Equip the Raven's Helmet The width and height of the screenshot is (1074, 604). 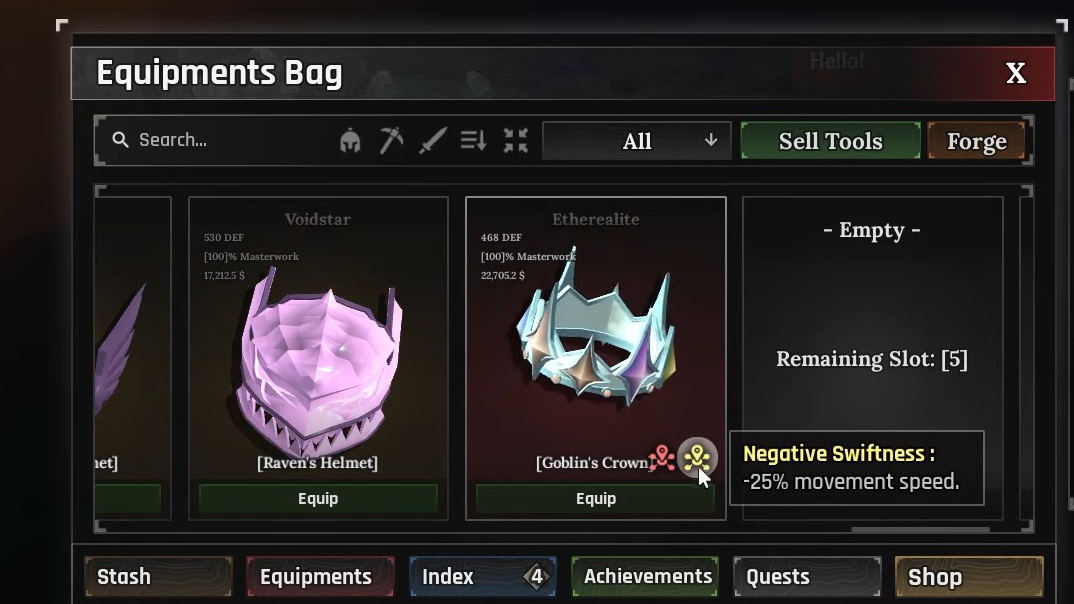tap(318, 499)
